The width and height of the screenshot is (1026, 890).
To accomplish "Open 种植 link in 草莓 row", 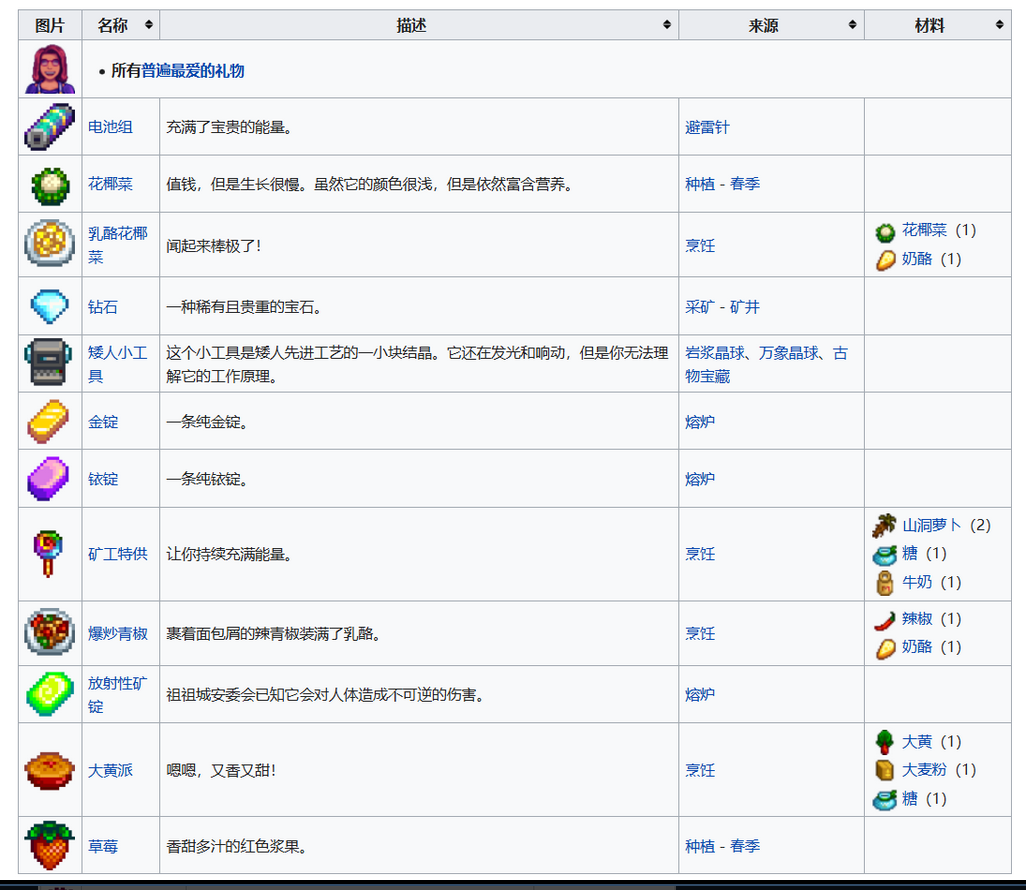I will [699, 846].
